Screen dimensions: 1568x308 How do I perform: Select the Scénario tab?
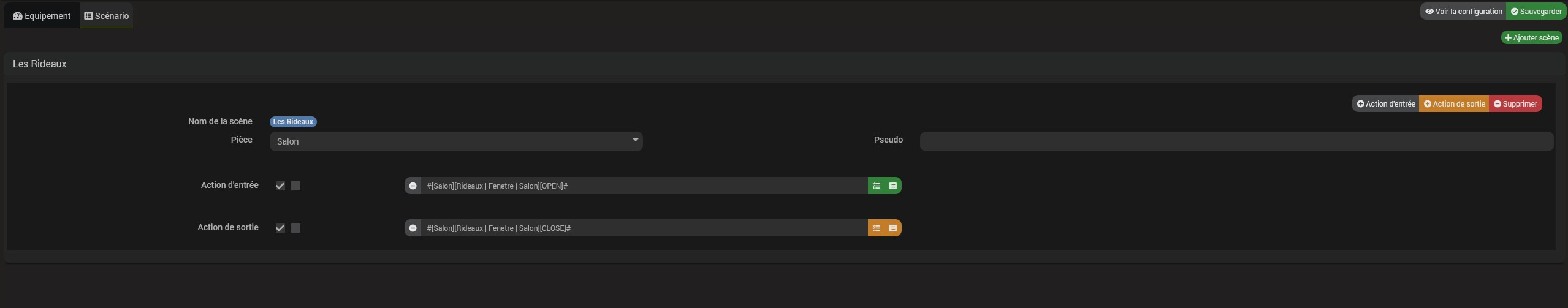click(107, 16)
